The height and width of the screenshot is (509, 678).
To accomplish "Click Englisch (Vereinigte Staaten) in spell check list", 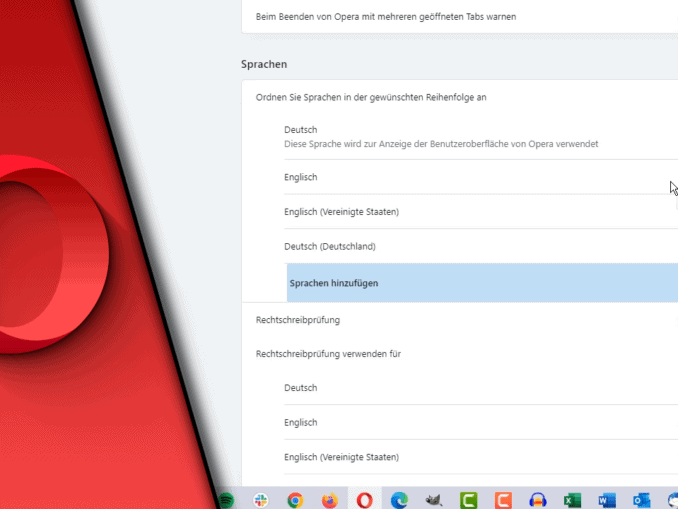I will tap(481, 457).
